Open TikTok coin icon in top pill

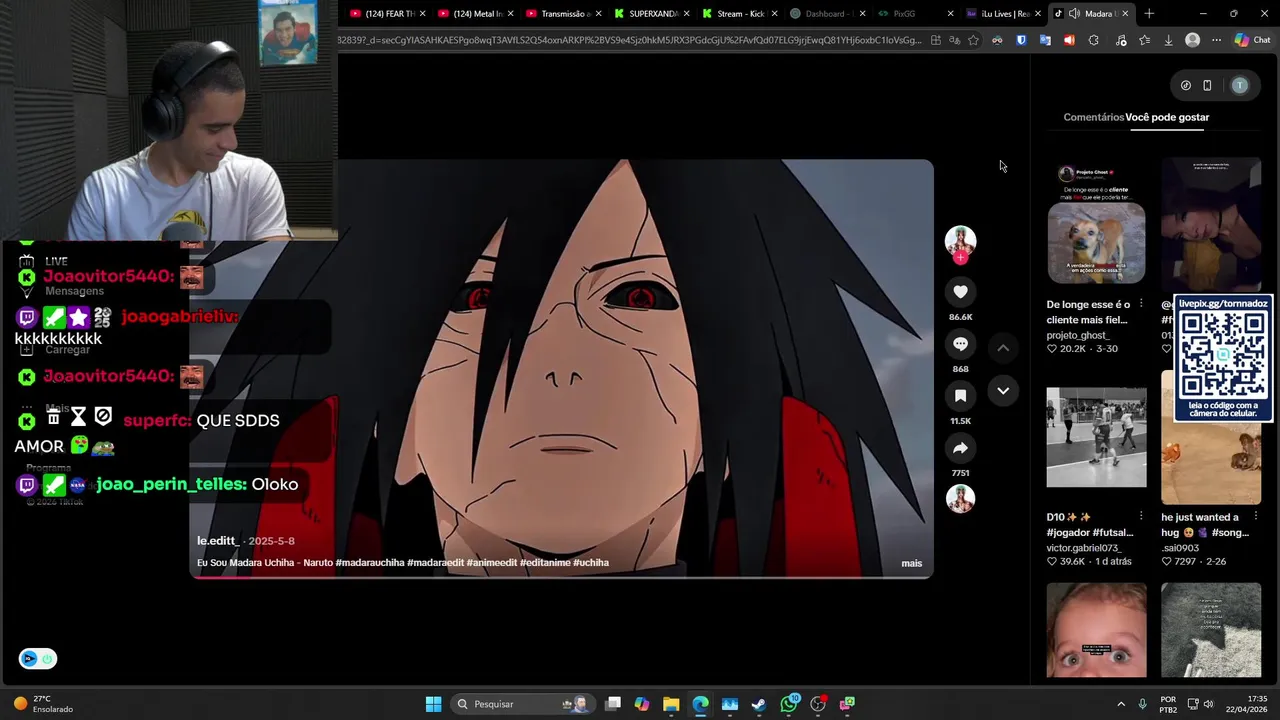1186,86
